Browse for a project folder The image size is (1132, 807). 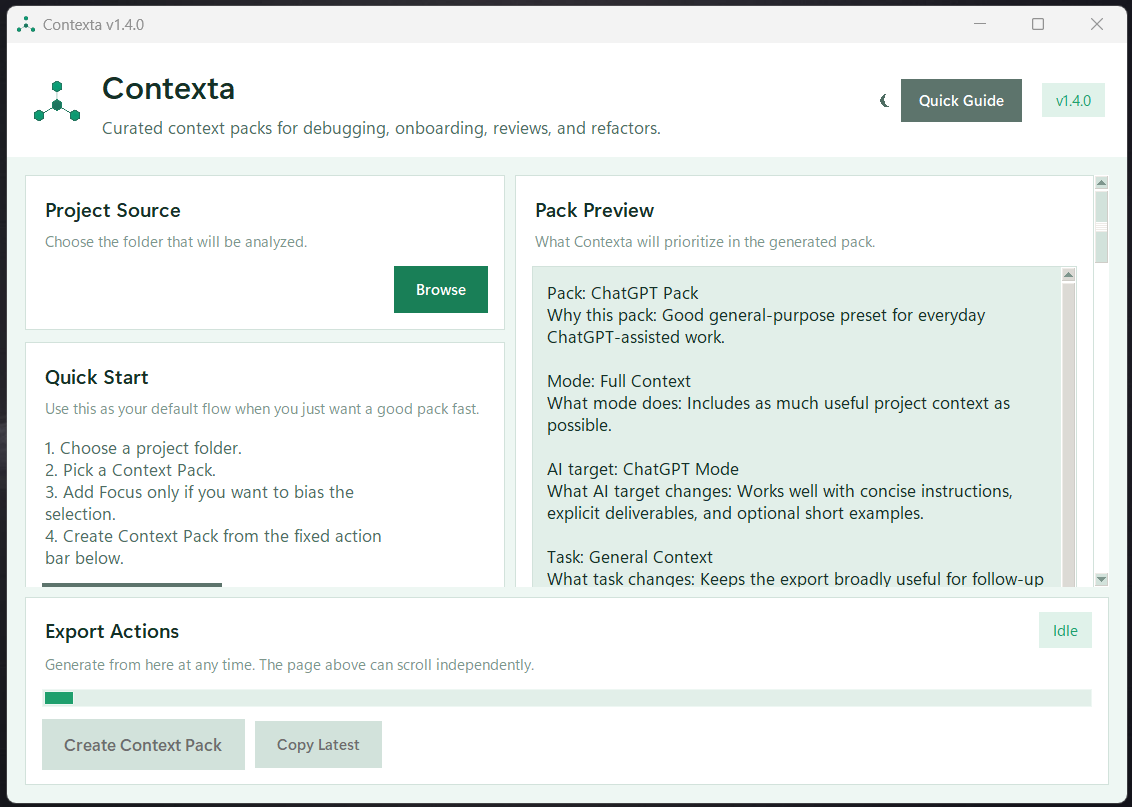point(441,289)
